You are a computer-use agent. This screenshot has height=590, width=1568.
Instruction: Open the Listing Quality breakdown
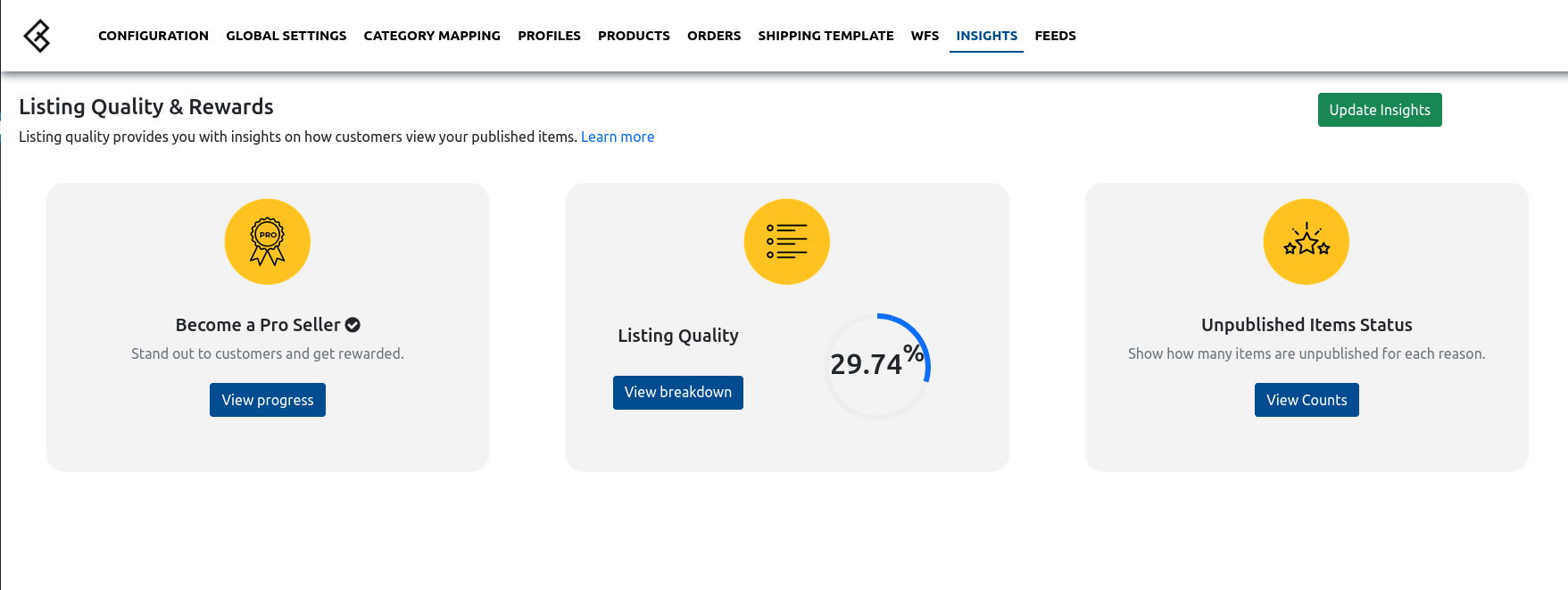[678, 393]
